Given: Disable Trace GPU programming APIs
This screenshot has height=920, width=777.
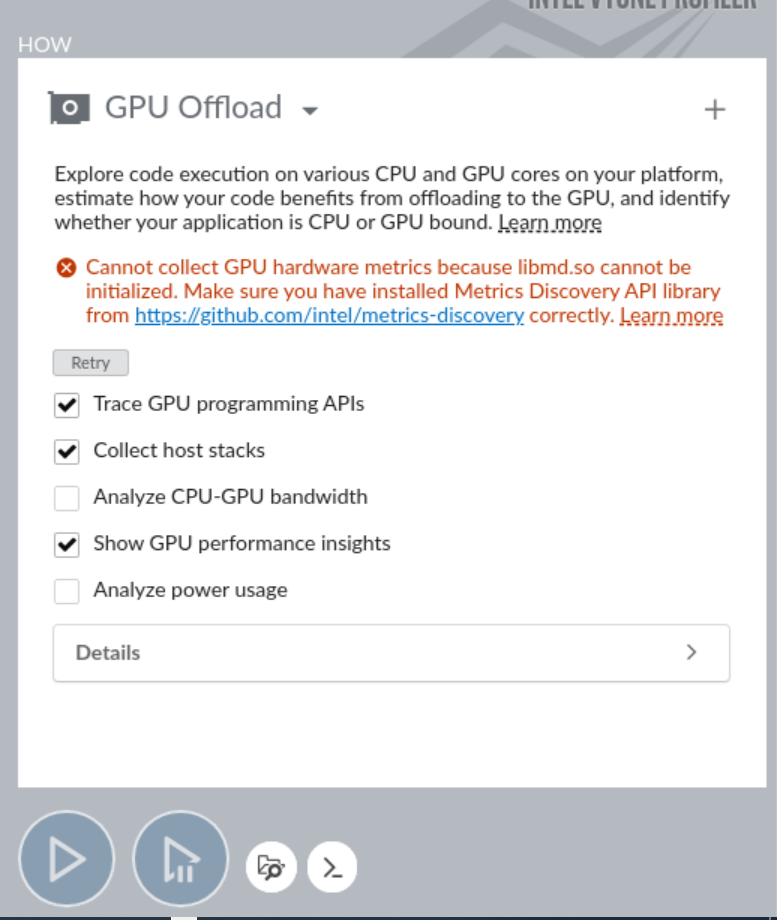Looking at the screenshot, I should 66,404.
